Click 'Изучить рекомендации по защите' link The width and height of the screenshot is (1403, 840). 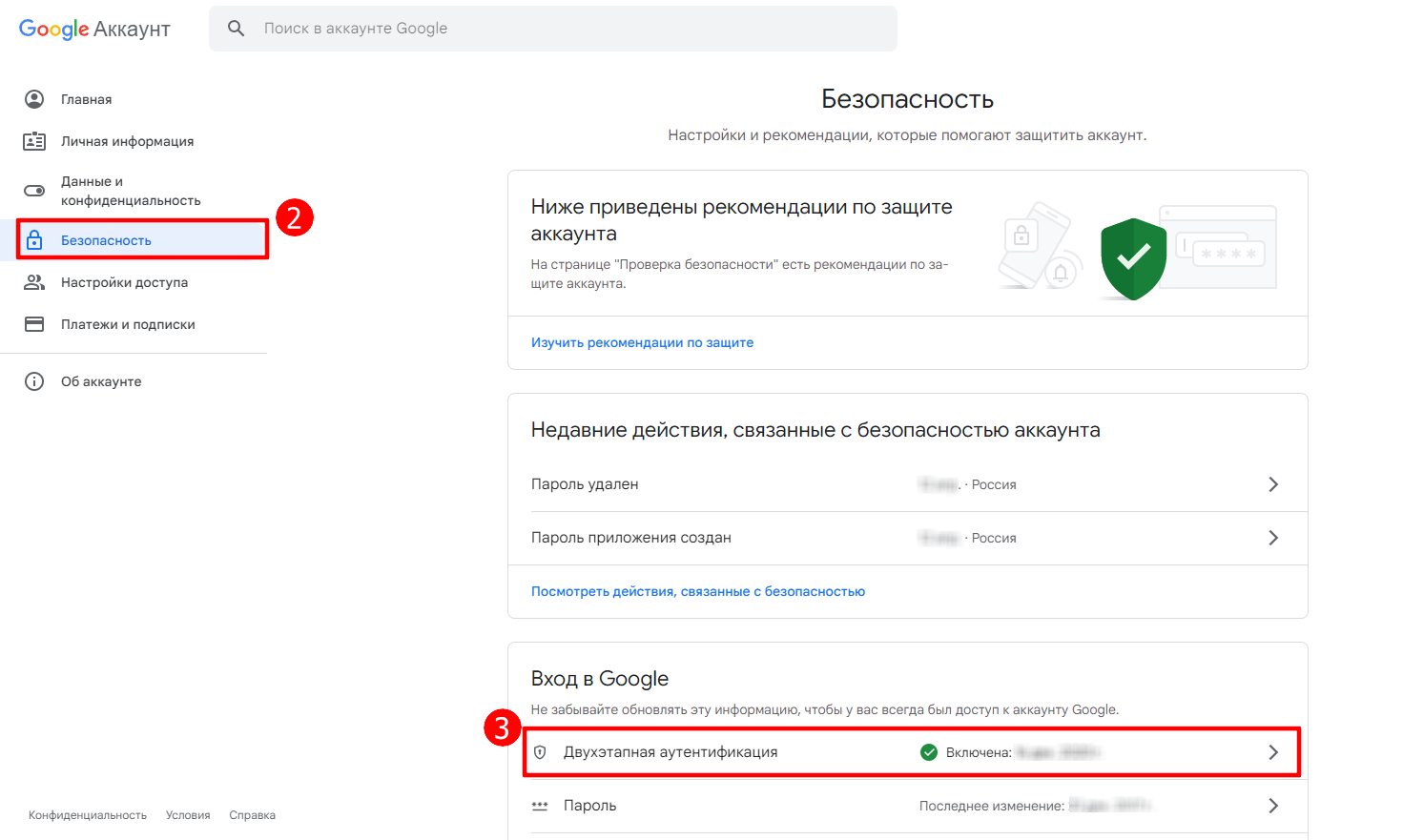point(642,342)
